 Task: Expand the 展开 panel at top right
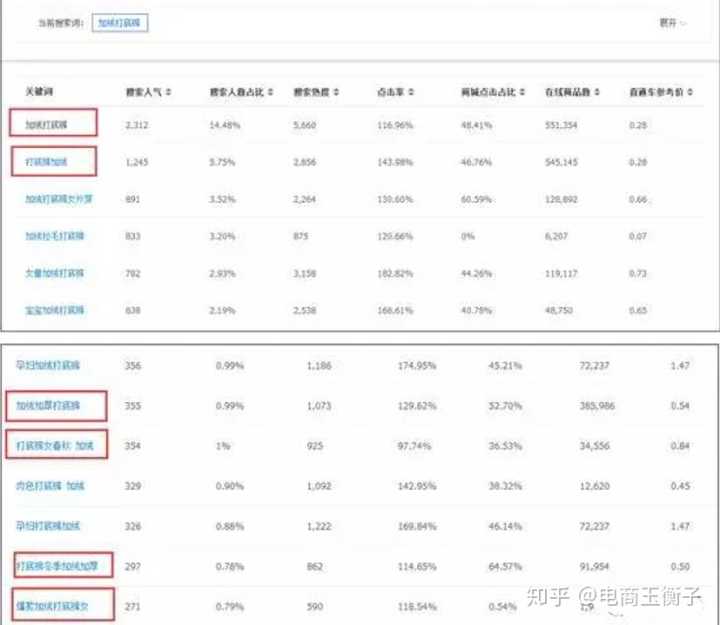click(x=671, y=21)
